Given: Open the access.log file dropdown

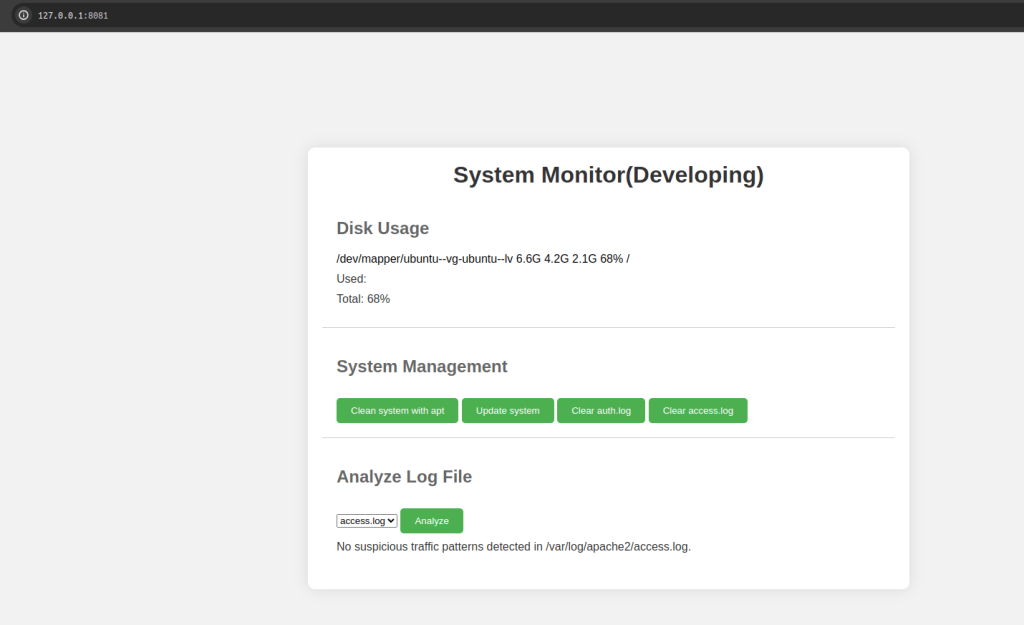Looking at the screenshot, I should point(367,521).
